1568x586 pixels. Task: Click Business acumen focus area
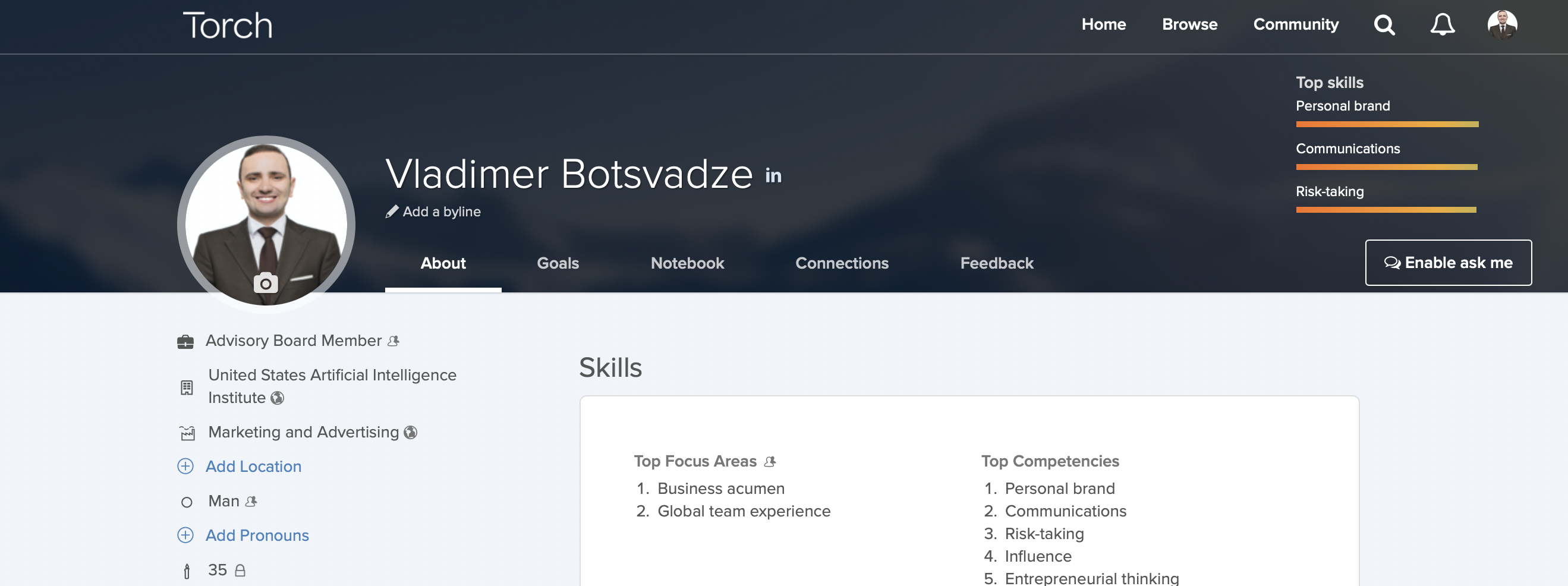(720, 489)
